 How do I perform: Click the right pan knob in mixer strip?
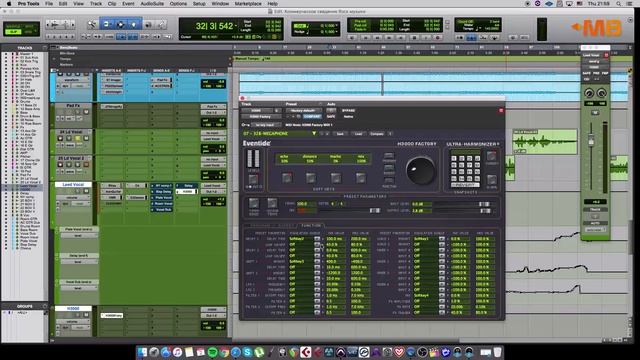[602, 93]
